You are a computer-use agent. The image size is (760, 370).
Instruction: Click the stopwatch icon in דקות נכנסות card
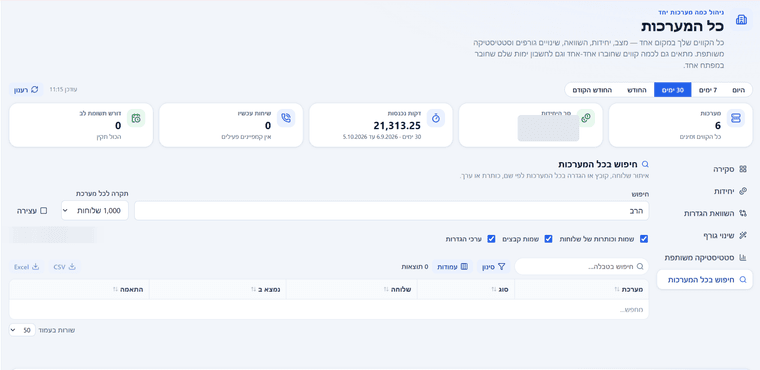tap(436, 119)
